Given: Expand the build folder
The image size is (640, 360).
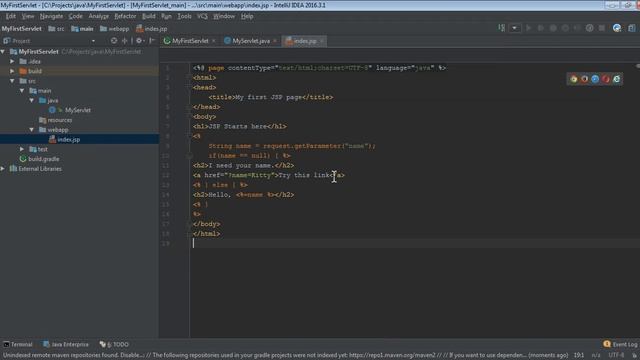Looking at the screenshot, I should point(12,71).
